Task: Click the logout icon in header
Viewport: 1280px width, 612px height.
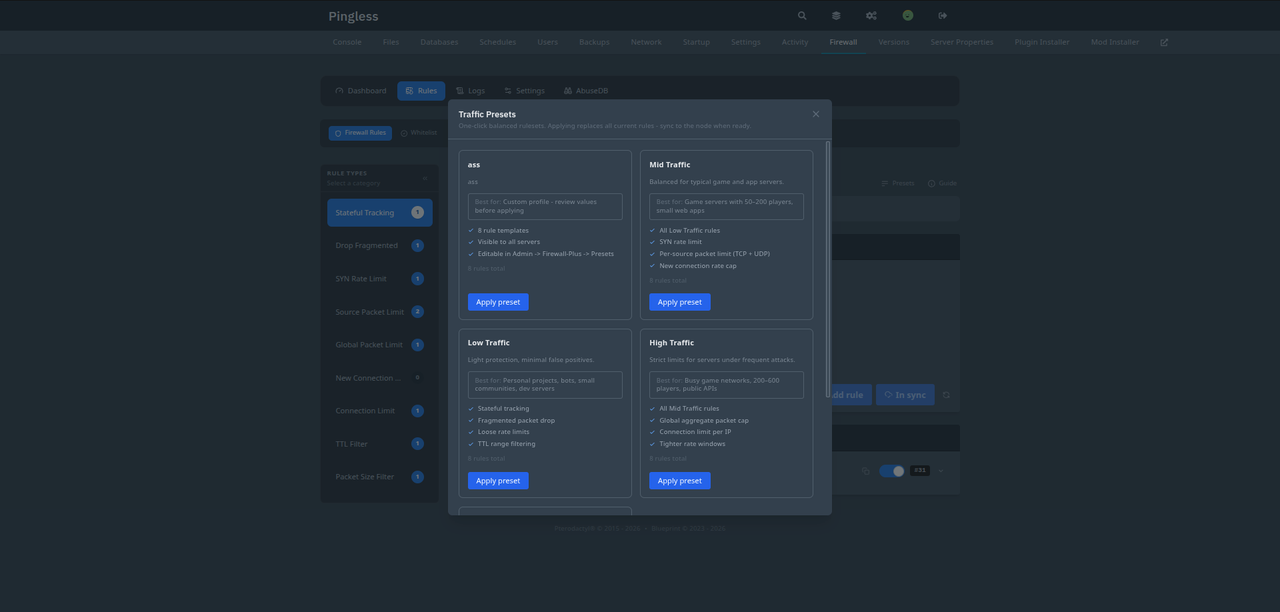Action: pyautogui.click(x=943, y=16)
